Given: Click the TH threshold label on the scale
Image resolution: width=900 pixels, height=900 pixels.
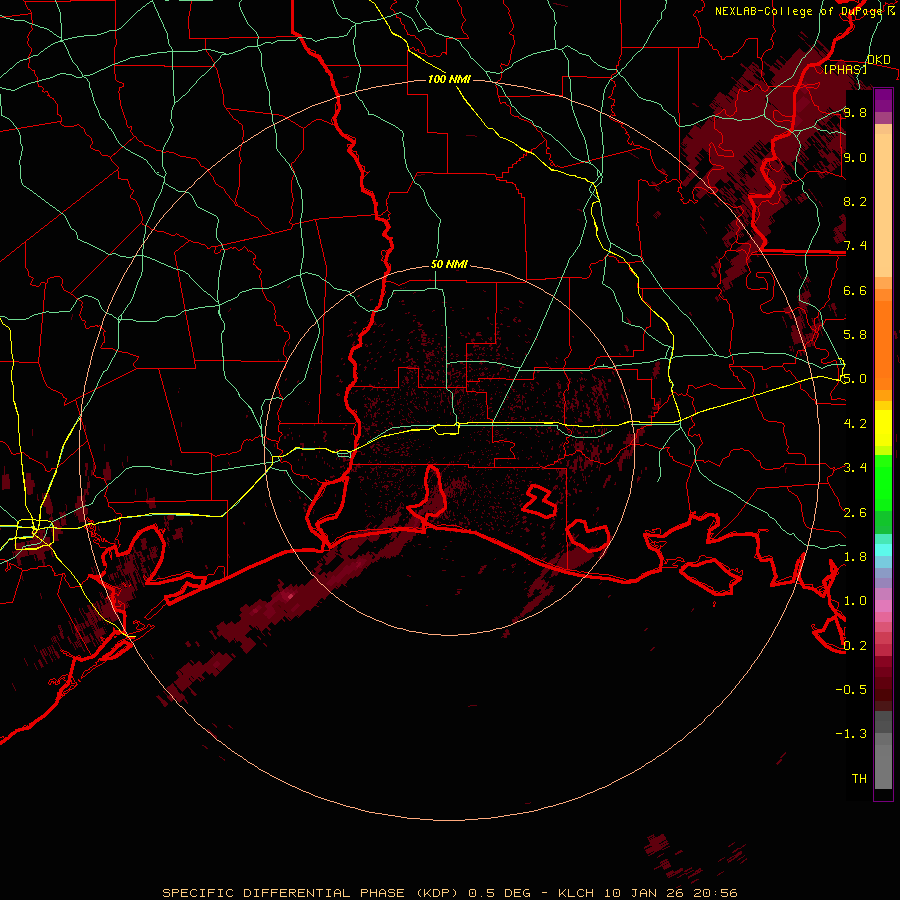Looking at the screenshot, I should click(x=859, y=779).
